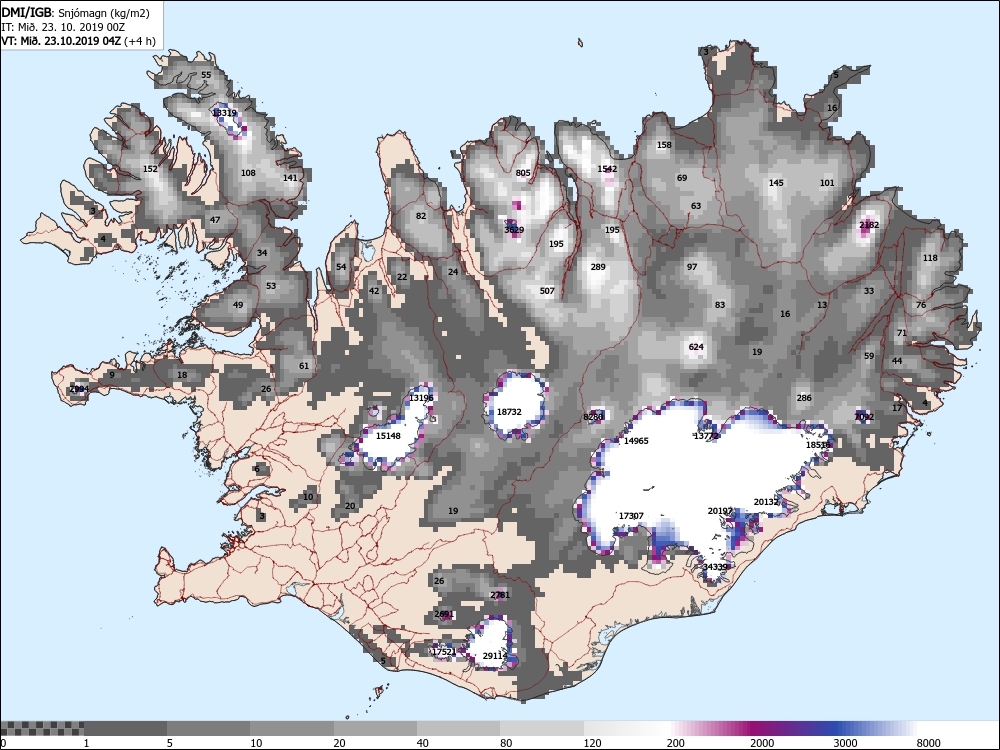Image resolution: width=1000 pixels, height=750 pixels.
Task: Click the map value 145
Action: (x=776, y=183)
